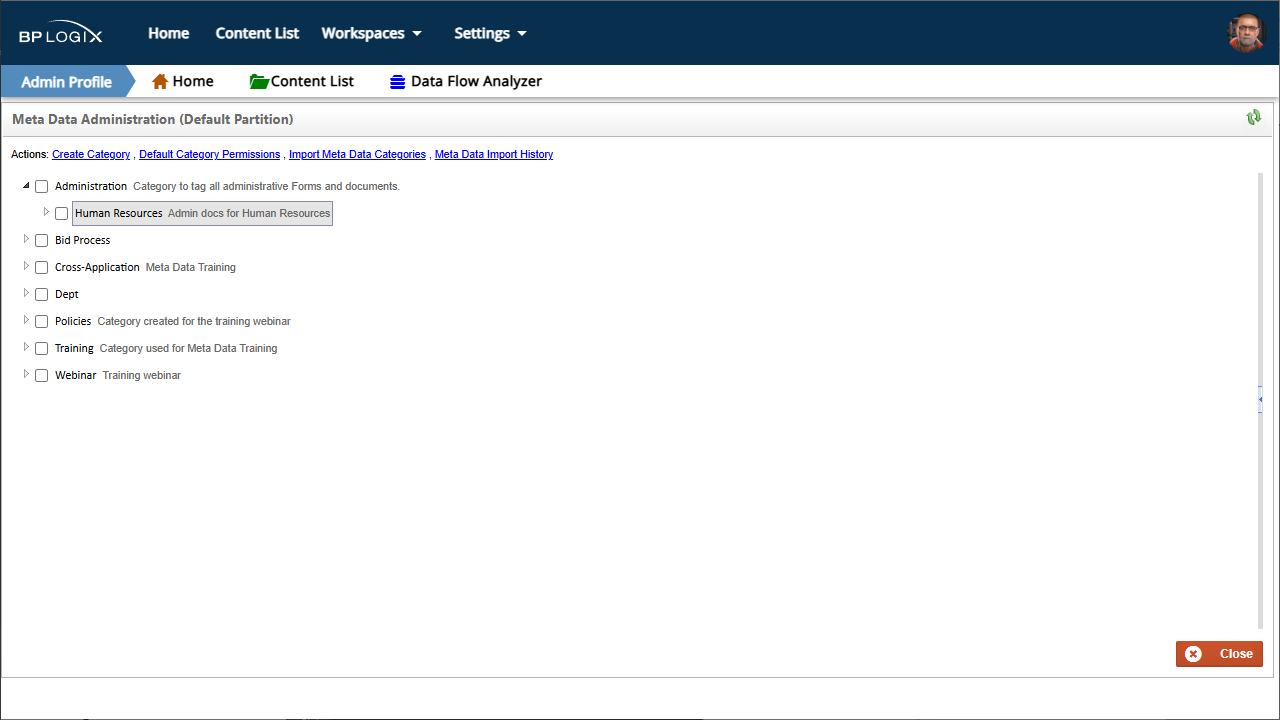This screenshot has height=720, width=1280.
Task: Open Content List tab in sub-navigation
Action: tap(302, 81)
